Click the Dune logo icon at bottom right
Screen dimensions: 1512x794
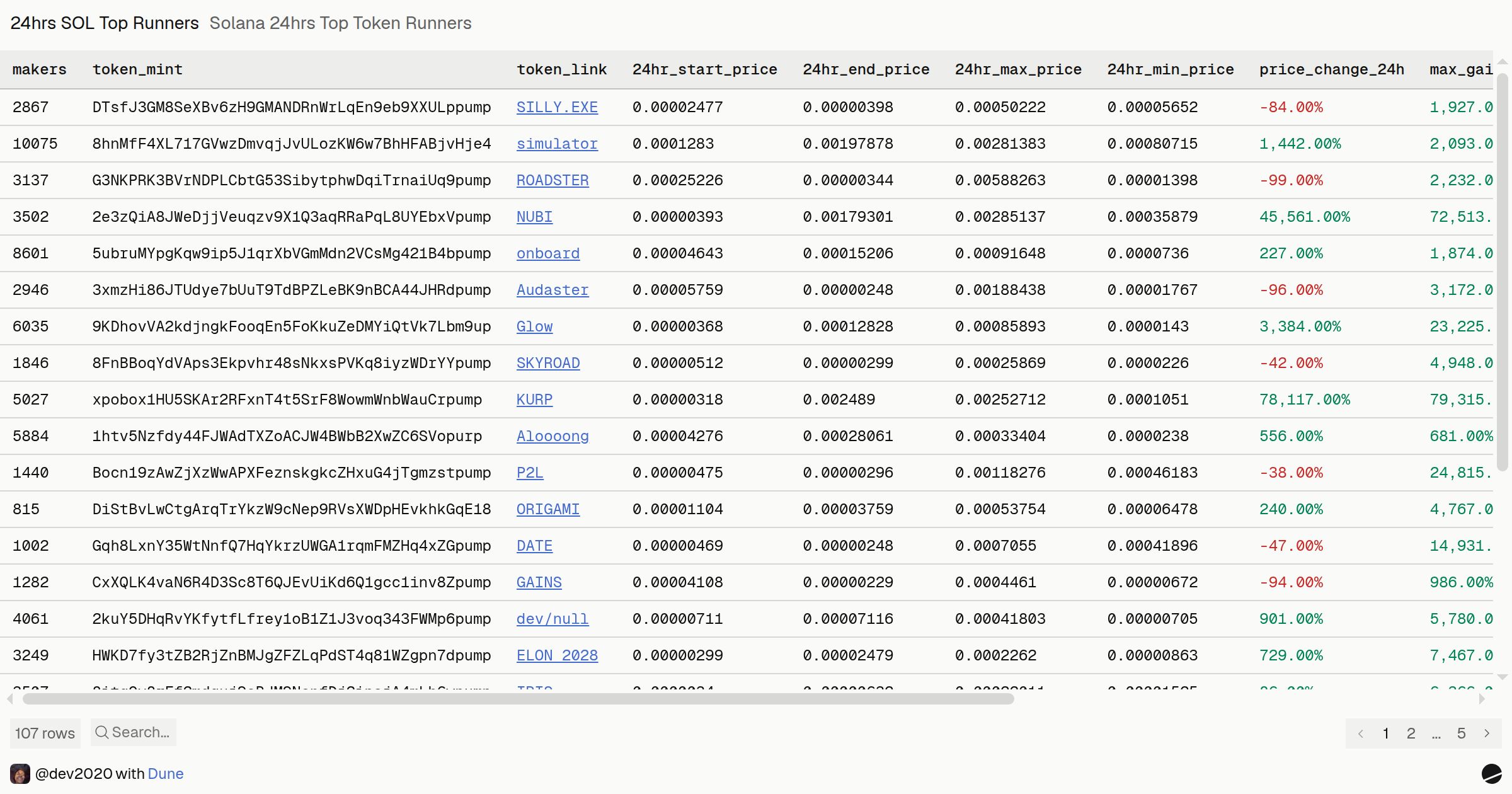tap(1491, 773)
